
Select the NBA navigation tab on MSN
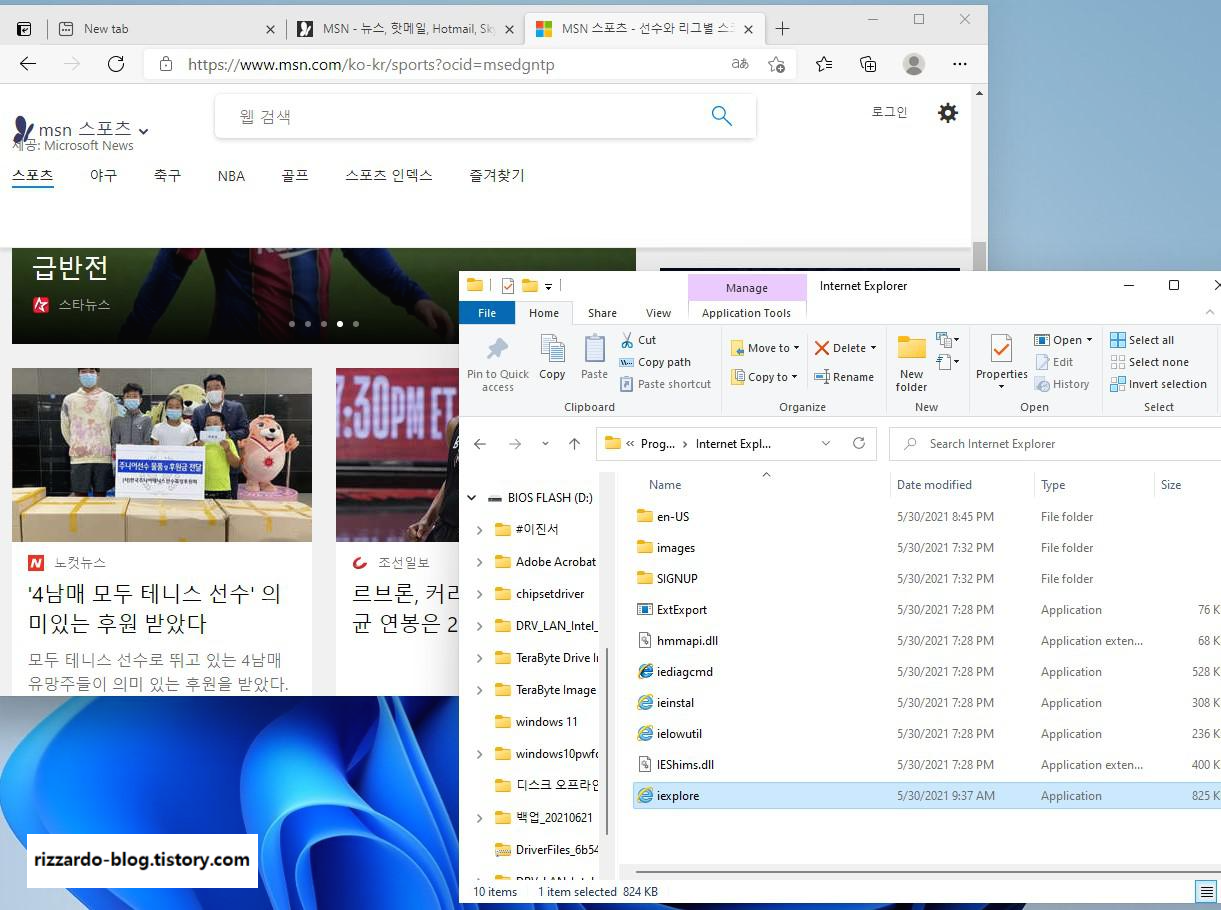[x=231, y=176]
